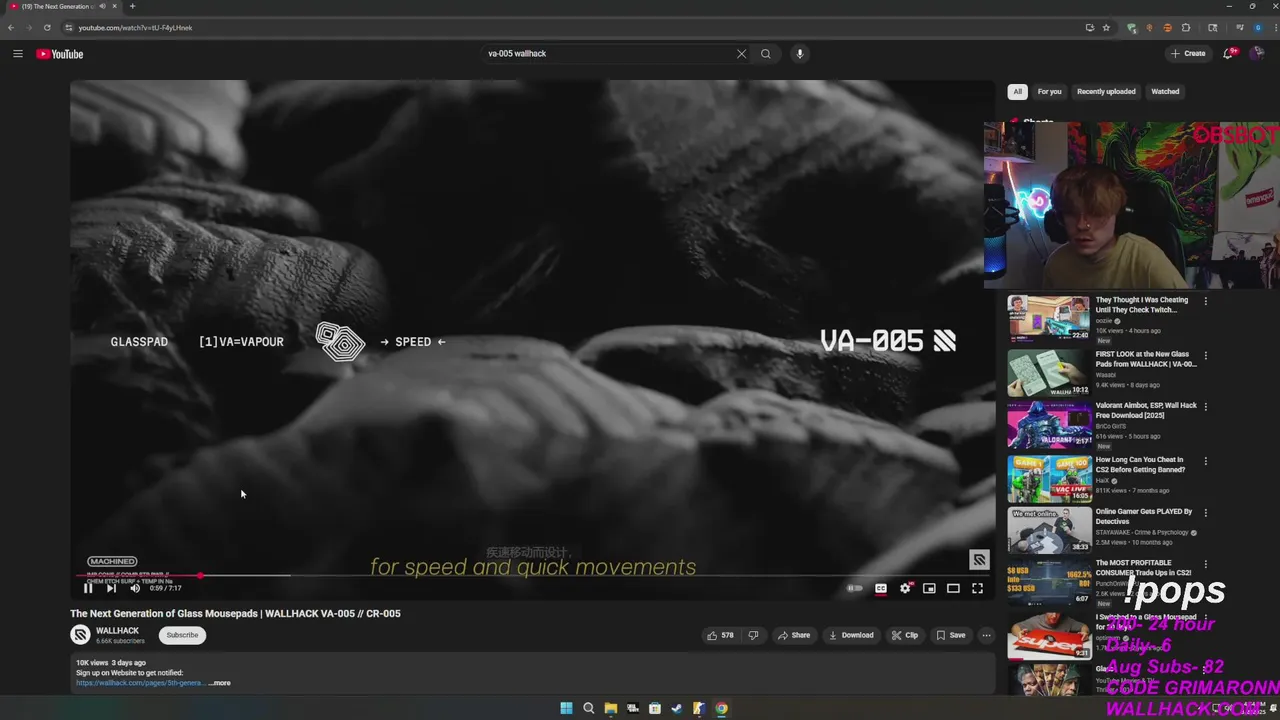Click the WALLHACK channel watermark in player
This screenshot has width=1280, height=720.
[979, 560]
